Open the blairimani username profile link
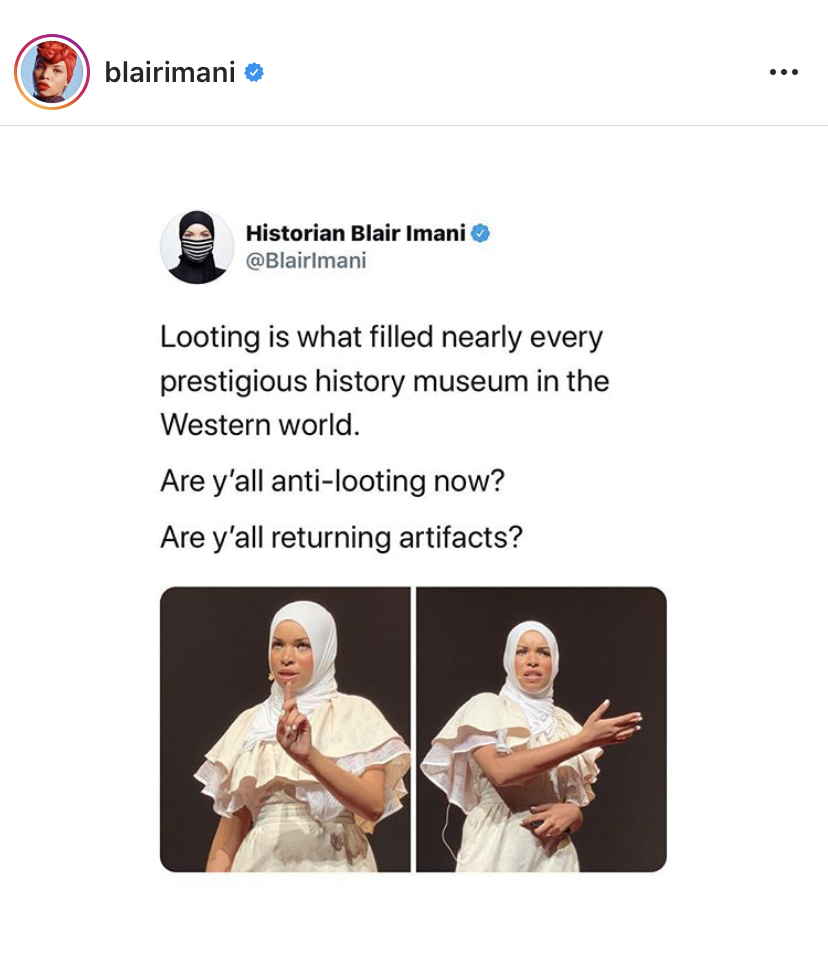The width and height of the screenshot is (828, 965). tap(170, 72)
